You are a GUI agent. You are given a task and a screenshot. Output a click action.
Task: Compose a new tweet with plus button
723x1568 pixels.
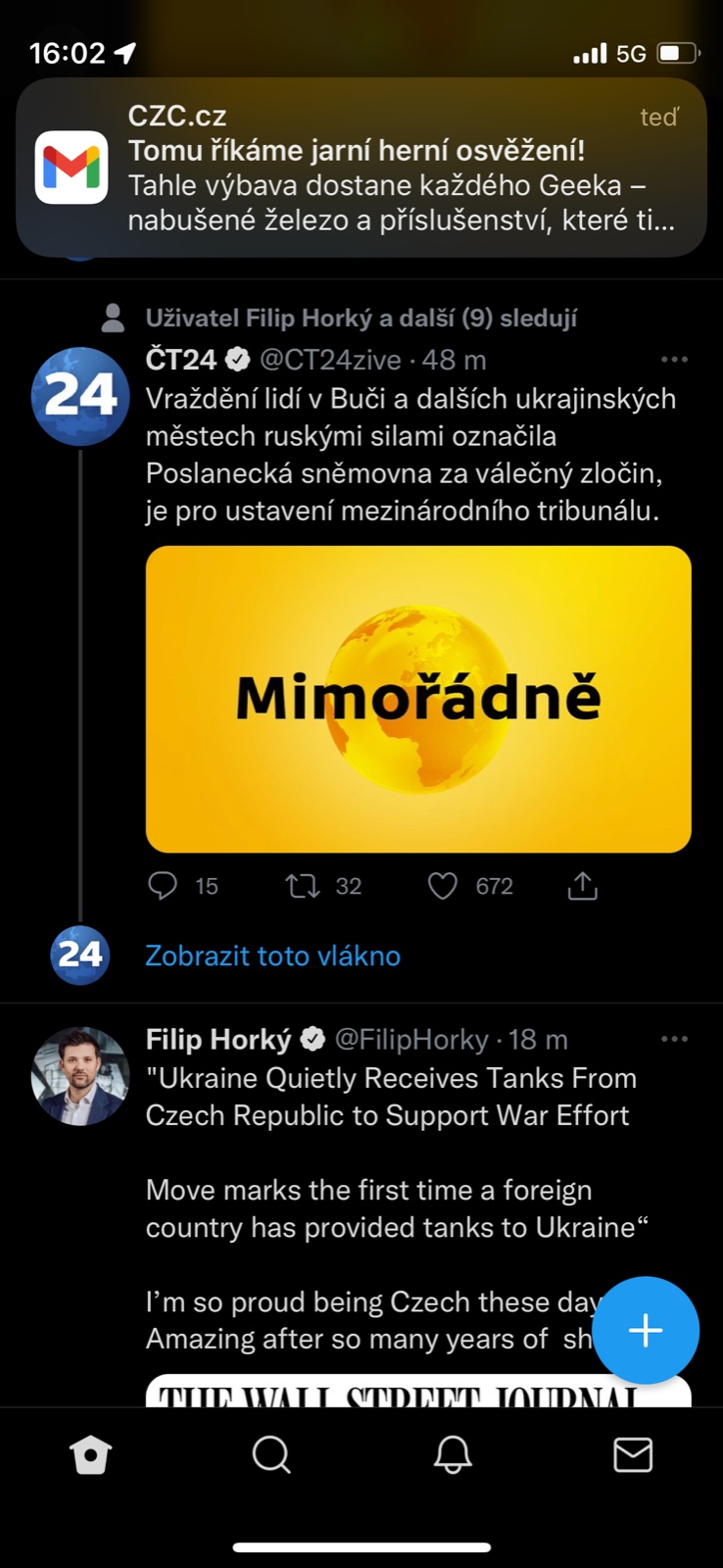[646, 1330]
